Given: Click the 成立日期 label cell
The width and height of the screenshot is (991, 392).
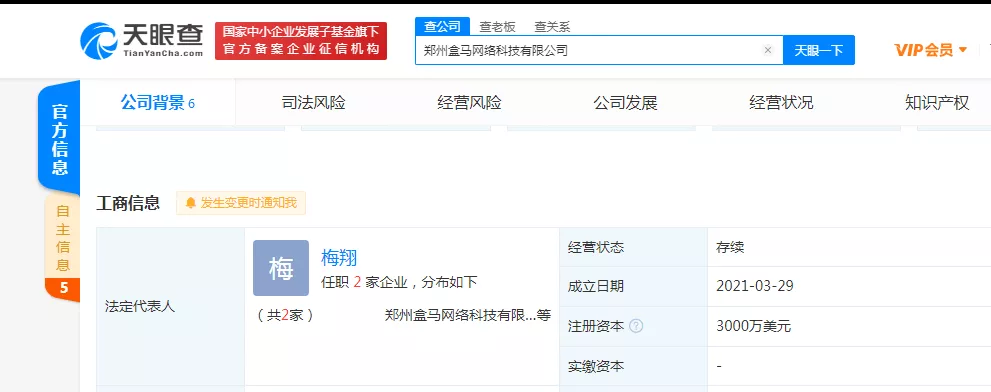Looking at the screenshot, I should point(633,286).
